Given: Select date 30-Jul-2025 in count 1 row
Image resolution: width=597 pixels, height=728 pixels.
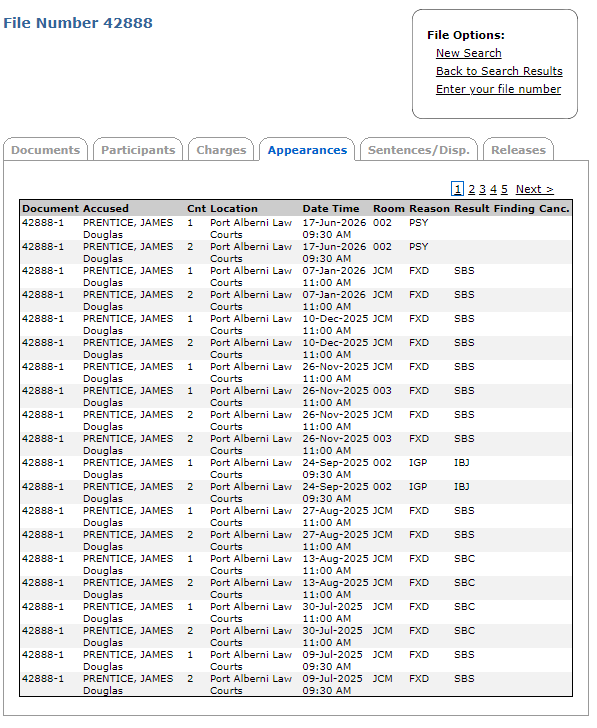Looking at the screenshot, I should pos(332,607).
